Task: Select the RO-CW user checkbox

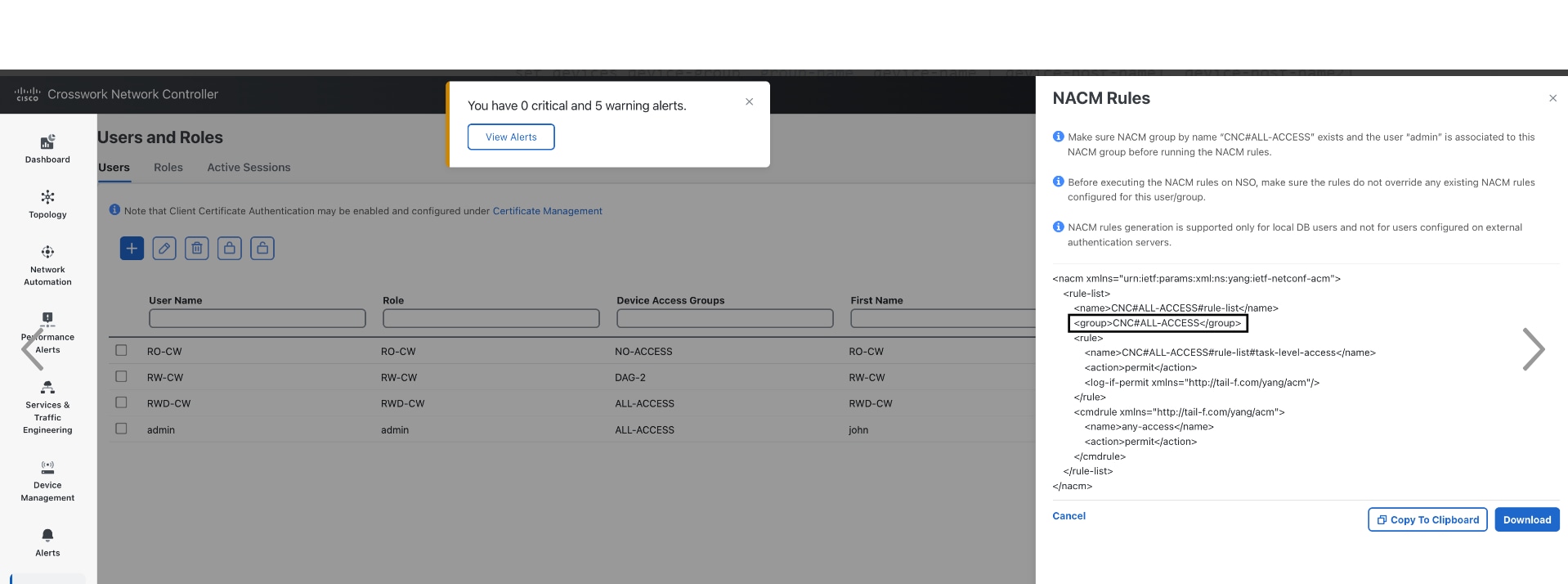Action: [x=121, y=350]
